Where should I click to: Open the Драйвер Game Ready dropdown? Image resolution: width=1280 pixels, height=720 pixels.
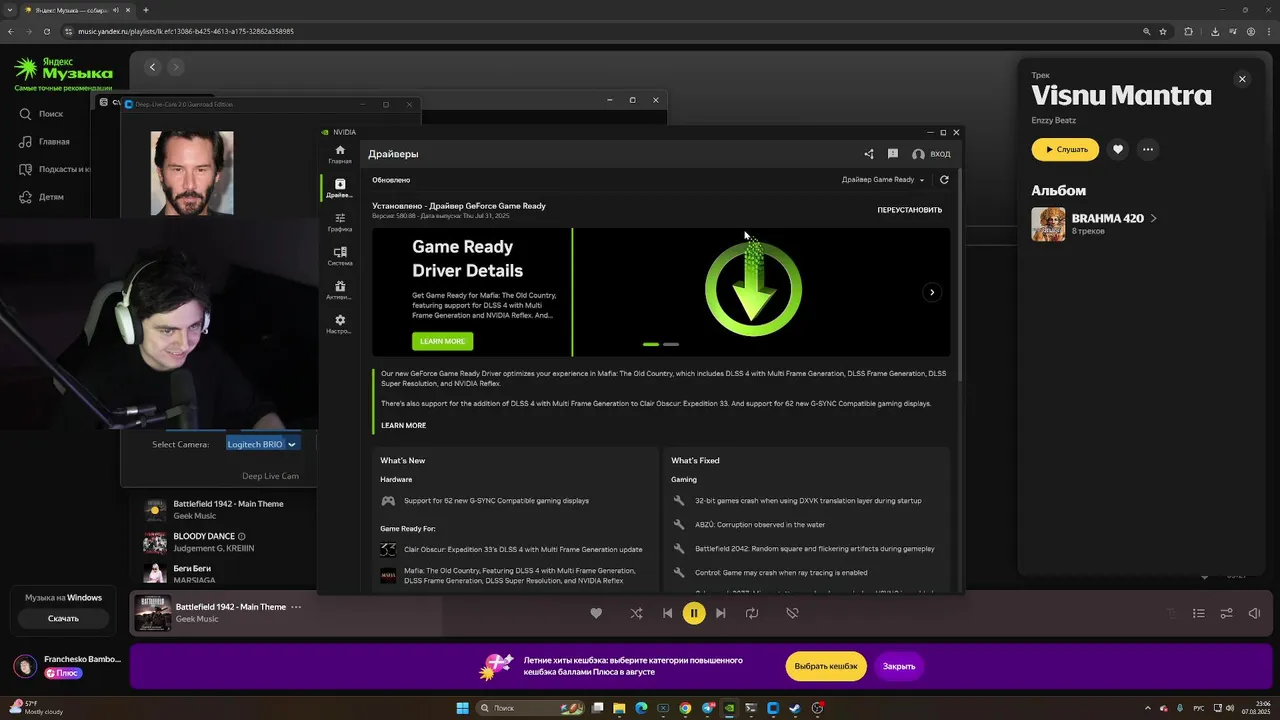[x=883, y=180]
